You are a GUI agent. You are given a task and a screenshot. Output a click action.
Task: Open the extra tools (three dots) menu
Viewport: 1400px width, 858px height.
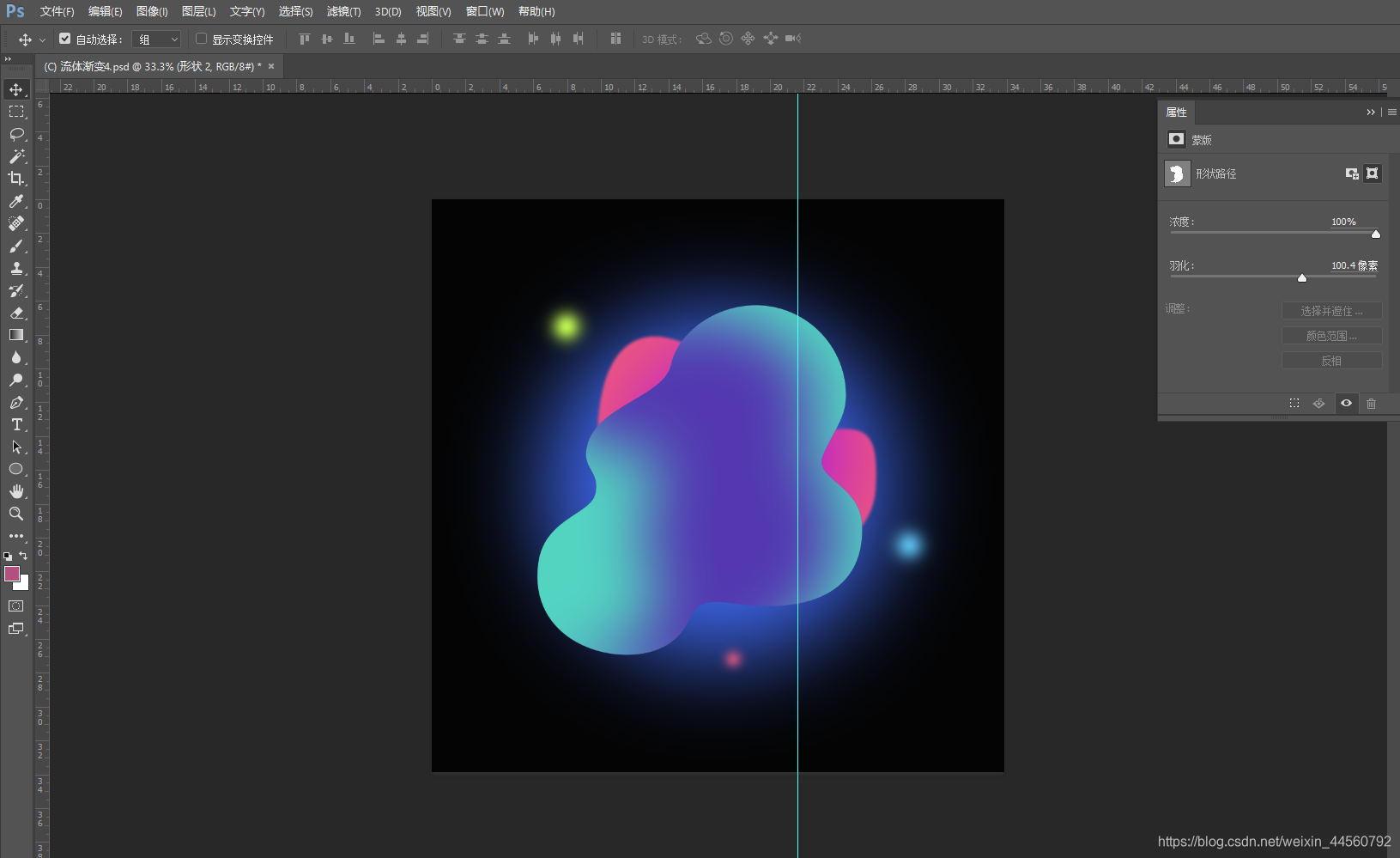pos(16,536)
